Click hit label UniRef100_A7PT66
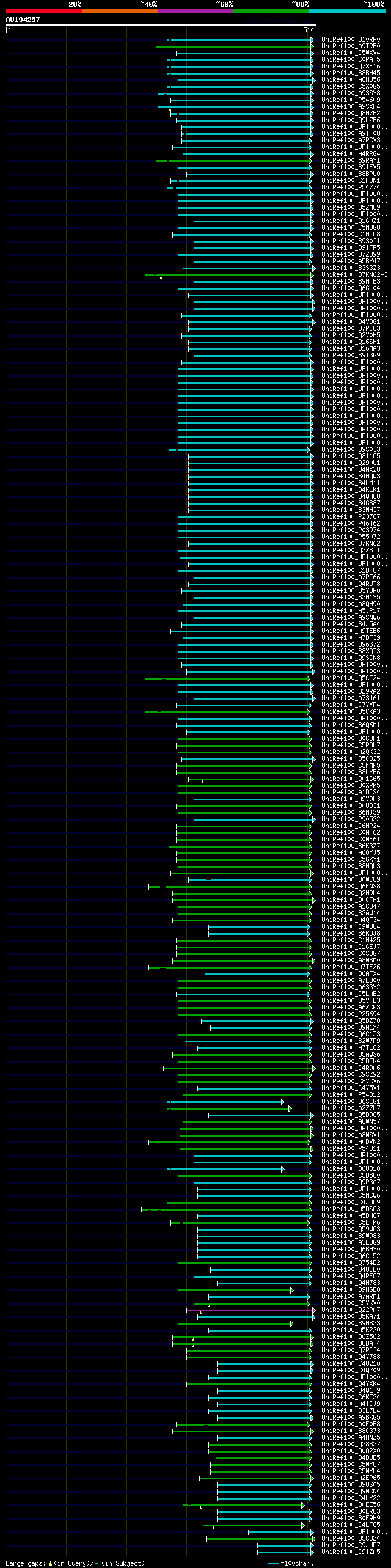The width and height of the screenshot is (391, 1568). pos(351,577)
